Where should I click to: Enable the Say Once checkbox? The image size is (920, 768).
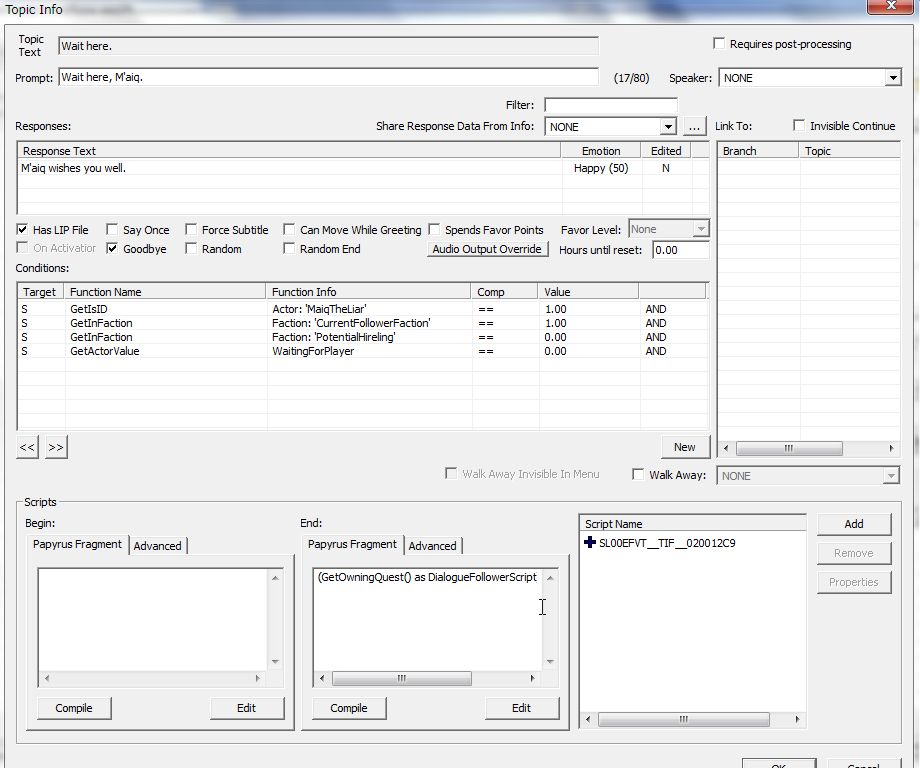pos(112,229)
